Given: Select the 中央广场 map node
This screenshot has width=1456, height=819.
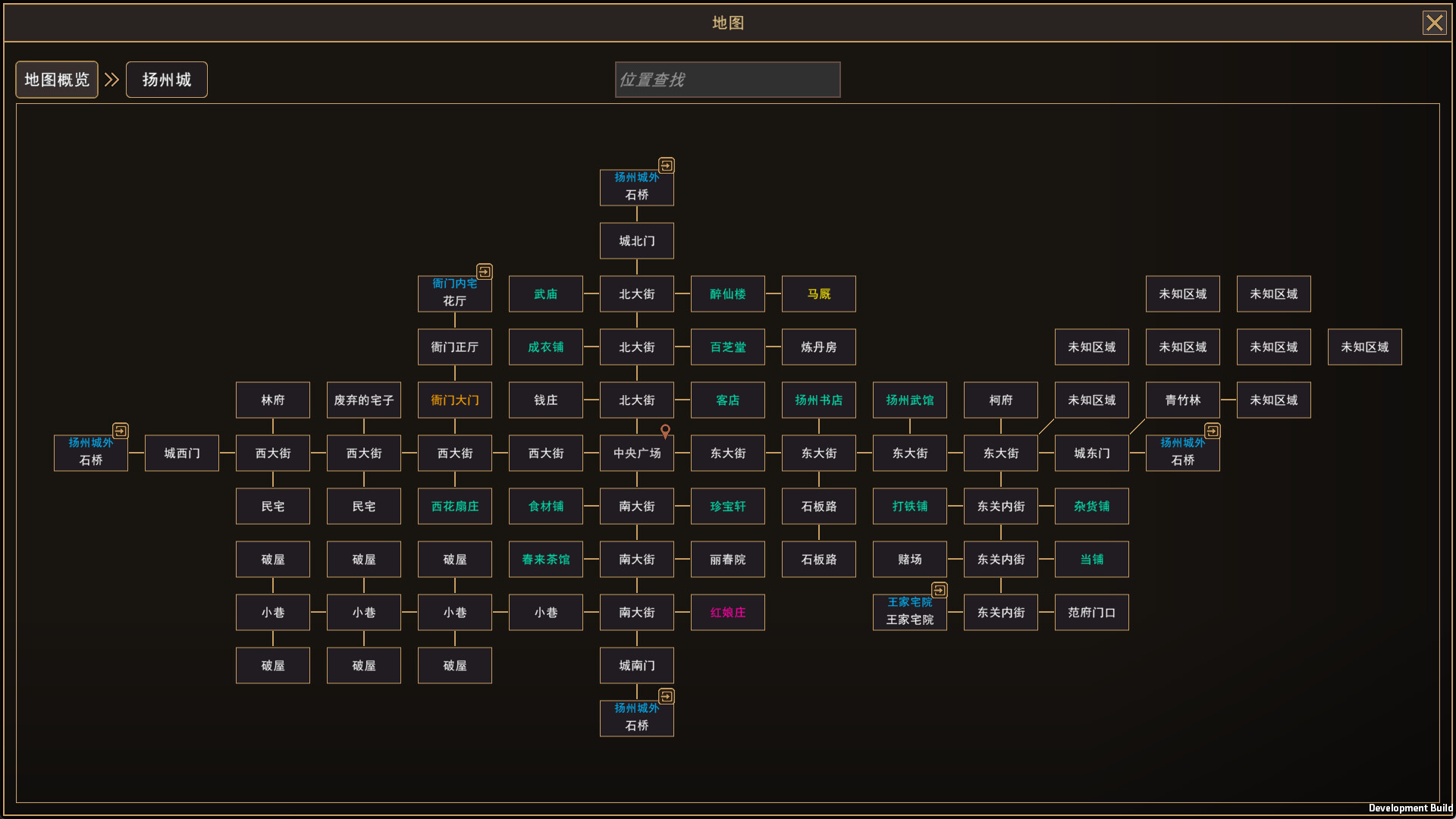Looking at the screenshot, I should click(x=636, y=453).
